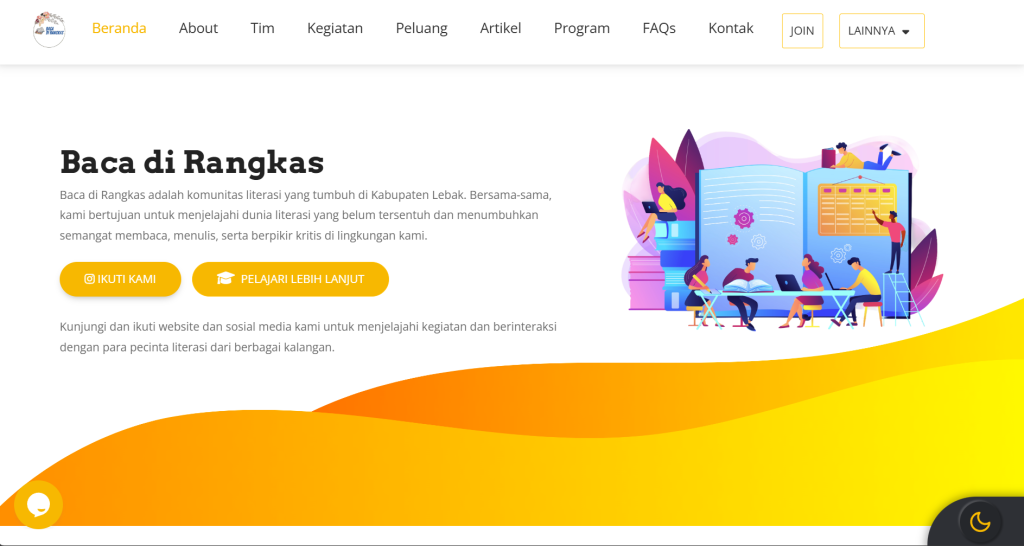Go to the Beranda menu item
This screenshot has height=546, width=1024.
point(119,29)
